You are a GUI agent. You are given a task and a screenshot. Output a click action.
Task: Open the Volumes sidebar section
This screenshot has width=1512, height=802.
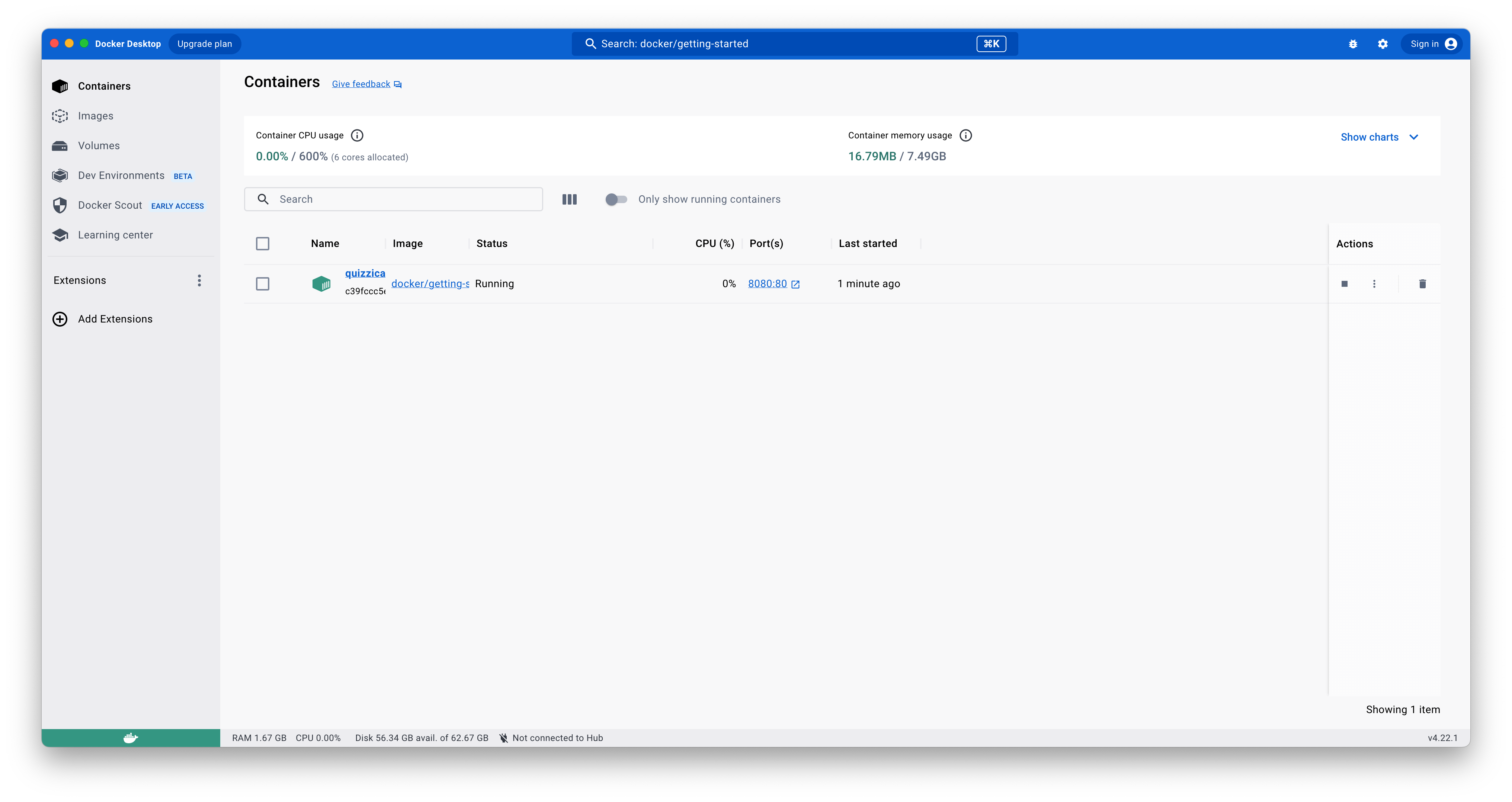(x=130, y=145)
